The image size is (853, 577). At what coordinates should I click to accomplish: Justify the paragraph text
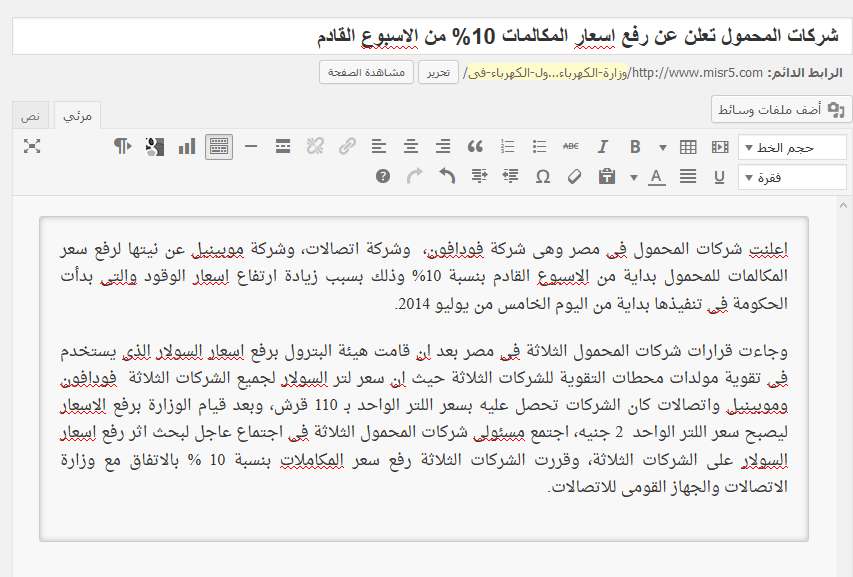click(688, 177)
